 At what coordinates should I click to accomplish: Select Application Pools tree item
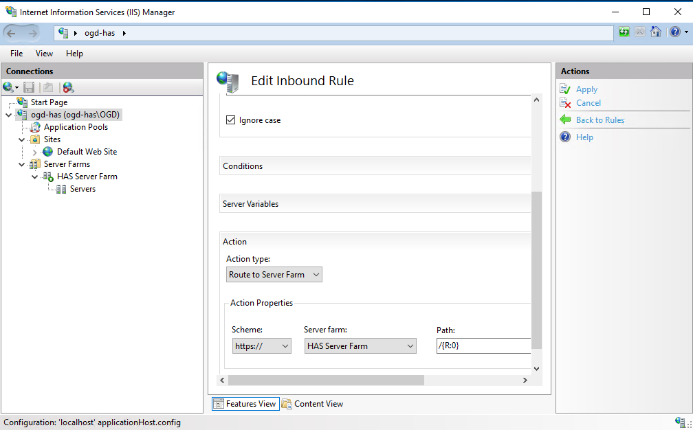pyautogui.click(x=76, y=127)
